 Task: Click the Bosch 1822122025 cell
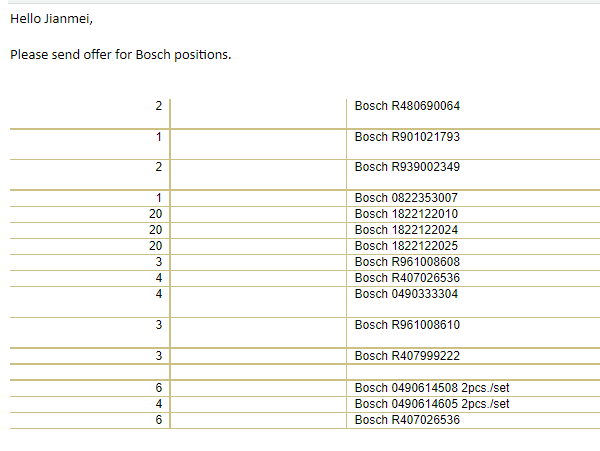coord(406,246)
